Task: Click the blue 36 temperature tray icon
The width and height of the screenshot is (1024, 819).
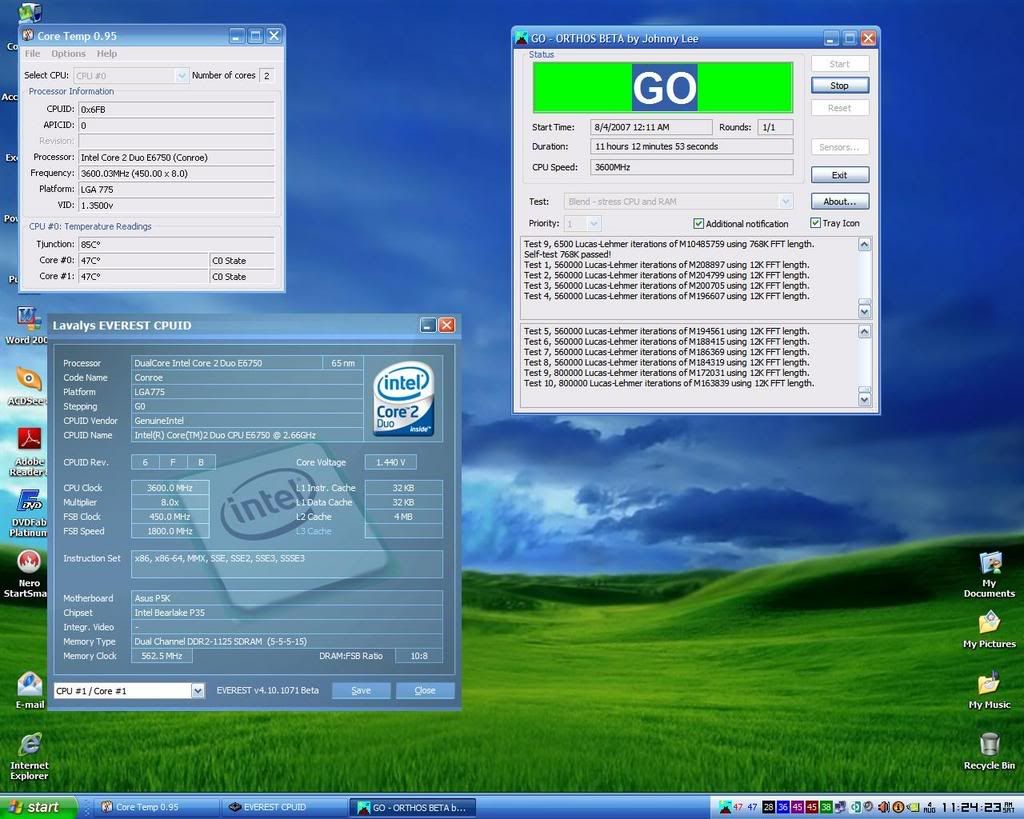Action: (783, 807)
